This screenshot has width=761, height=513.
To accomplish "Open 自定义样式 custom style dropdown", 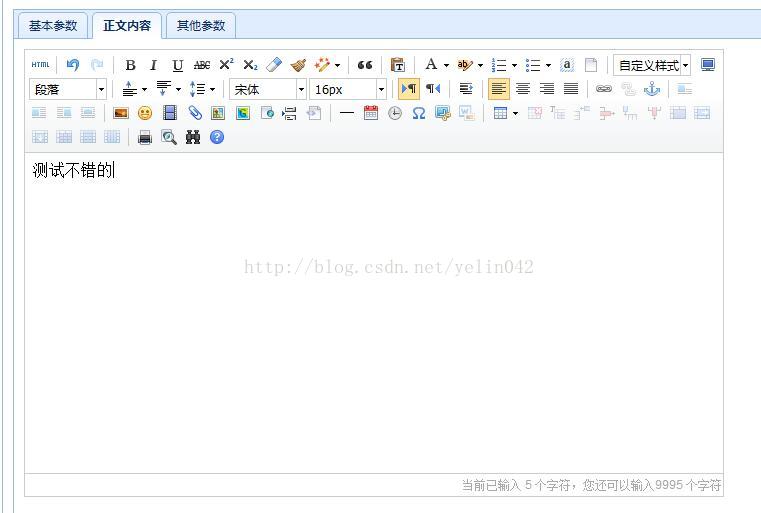I will (x=652, y=65).
